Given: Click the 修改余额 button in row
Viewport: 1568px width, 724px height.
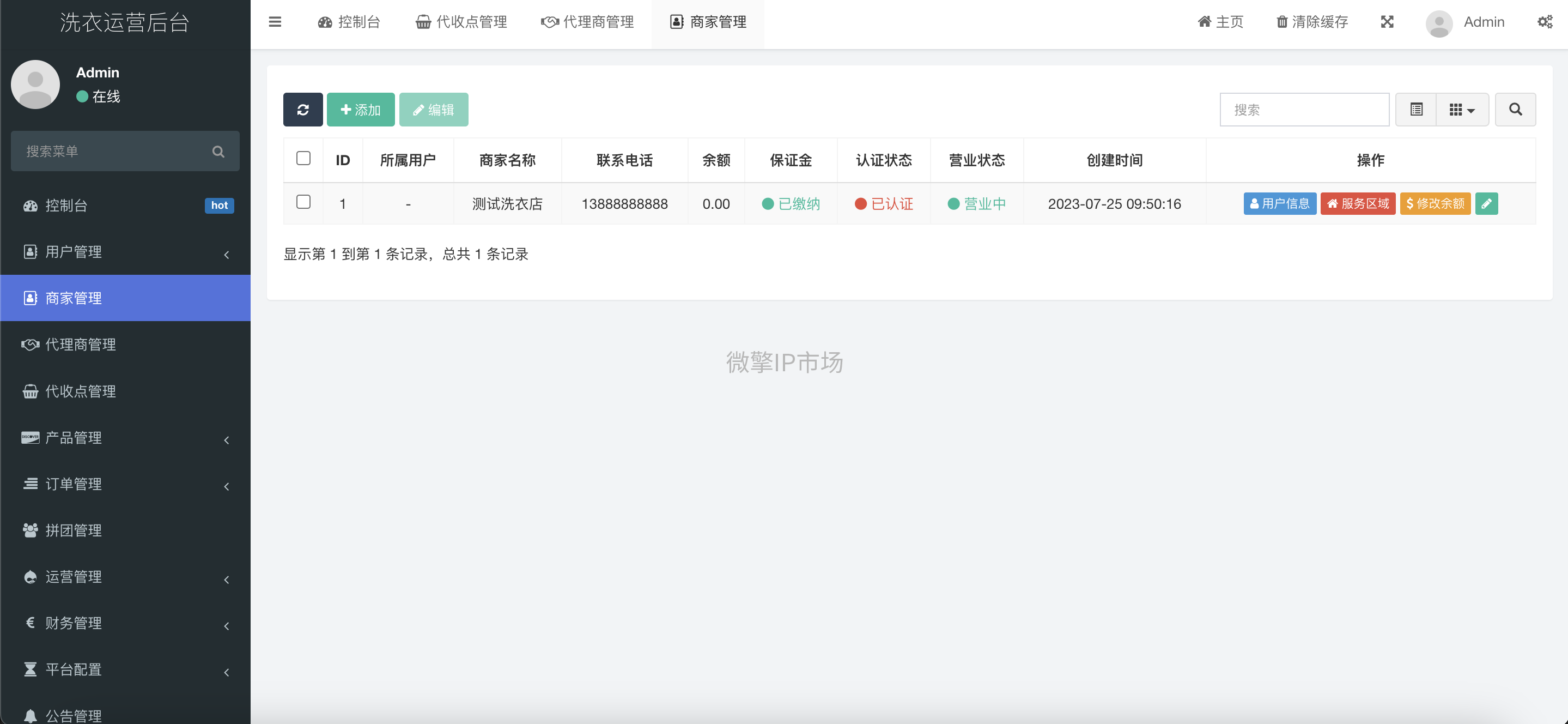Looking at the screenshot, I should [x=1435, y=203].
